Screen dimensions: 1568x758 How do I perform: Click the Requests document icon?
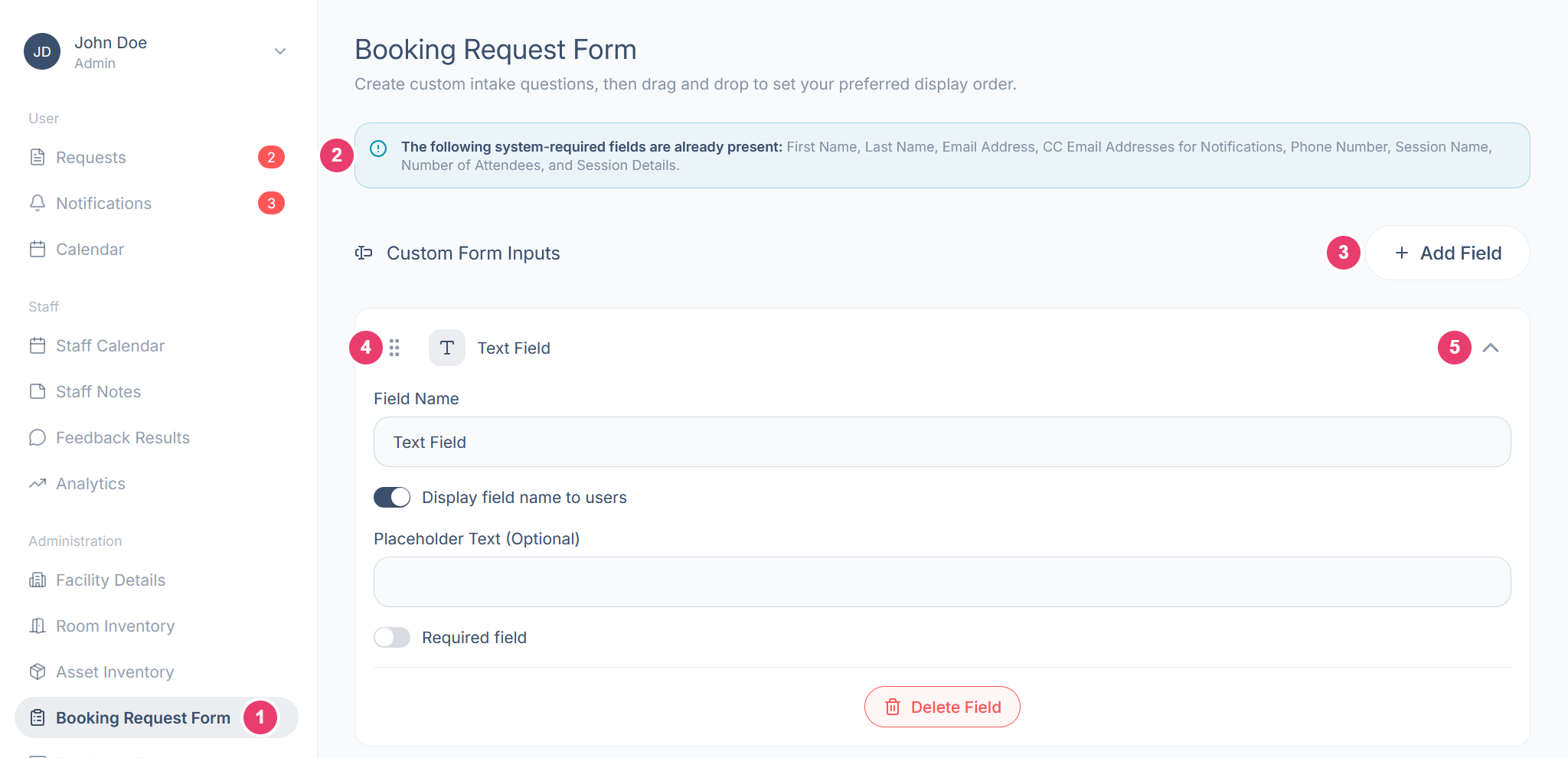(x=38, y=157)
